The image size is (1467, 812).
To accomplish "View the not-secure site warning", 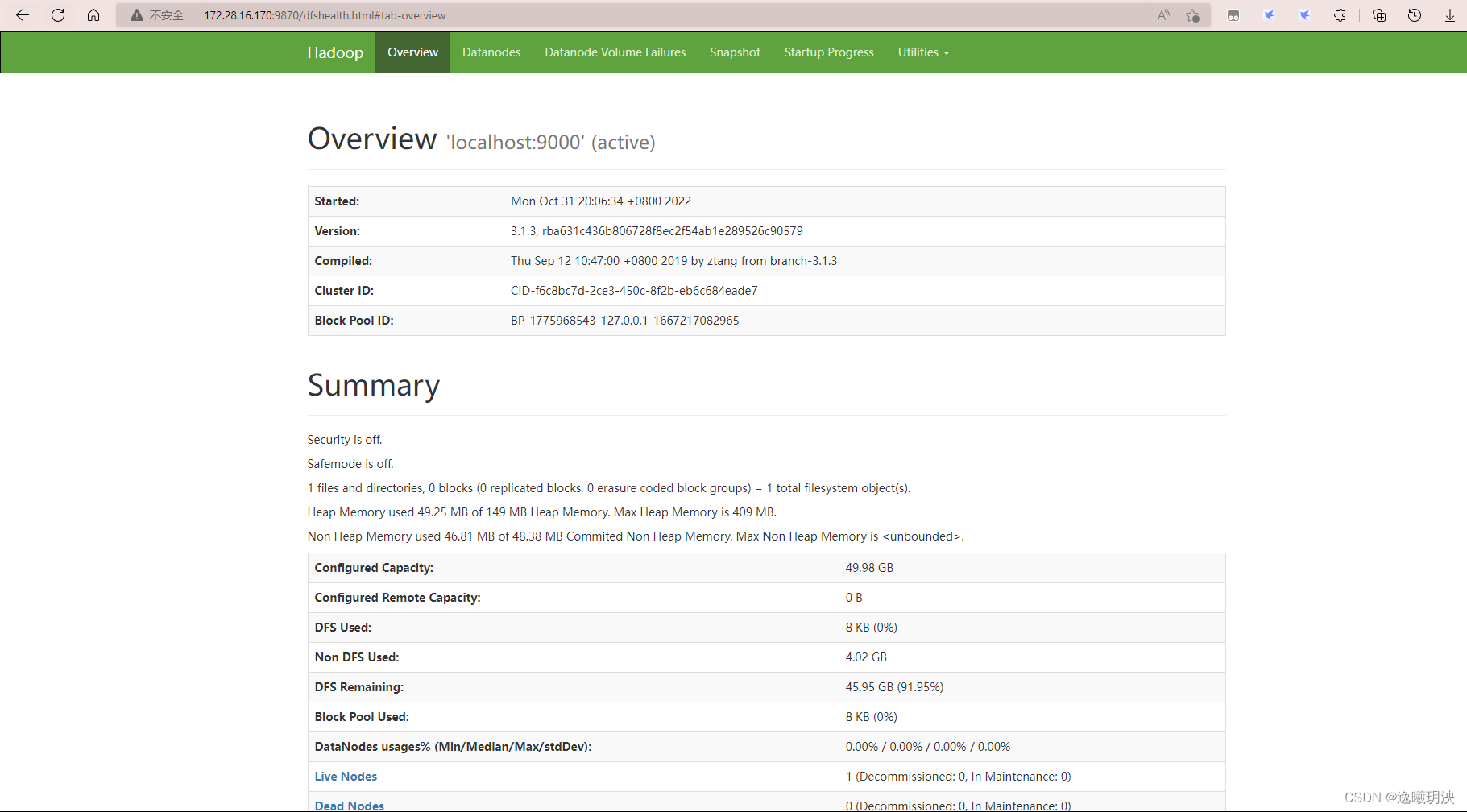I will point(158,15).
